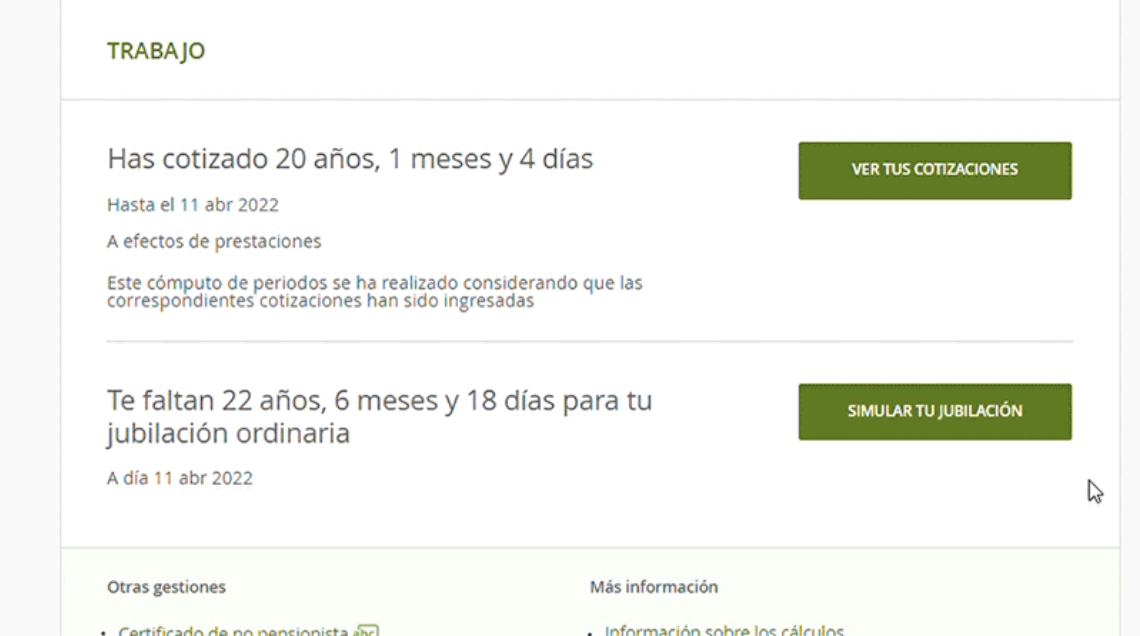This screenshot has height=636, width=1140.
Task: Follow the Información sobre los cálculos link
Action: tap(724, 629)
